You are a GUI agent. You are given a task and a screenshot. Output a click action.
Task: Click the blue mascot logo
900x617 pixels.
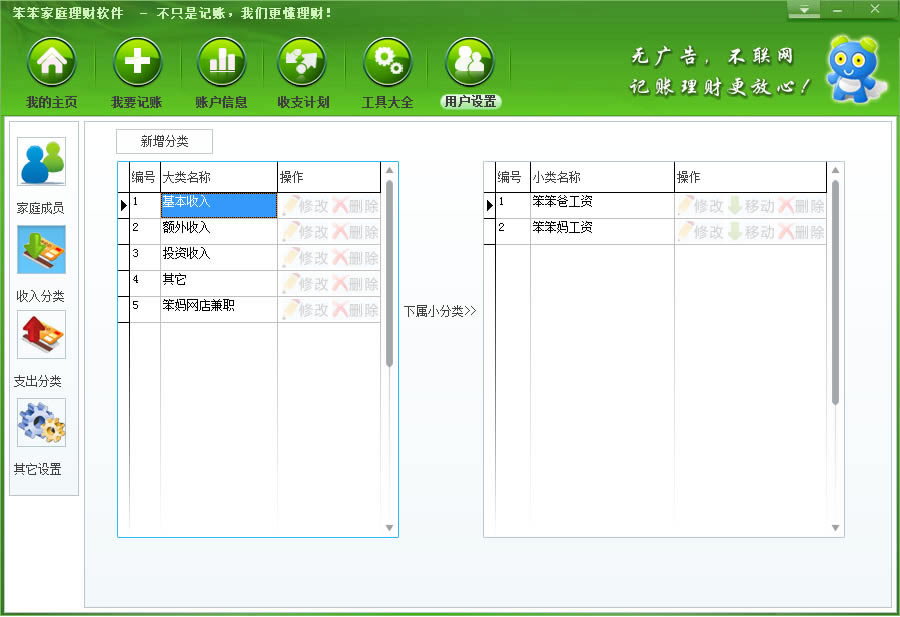coord(853,66)
